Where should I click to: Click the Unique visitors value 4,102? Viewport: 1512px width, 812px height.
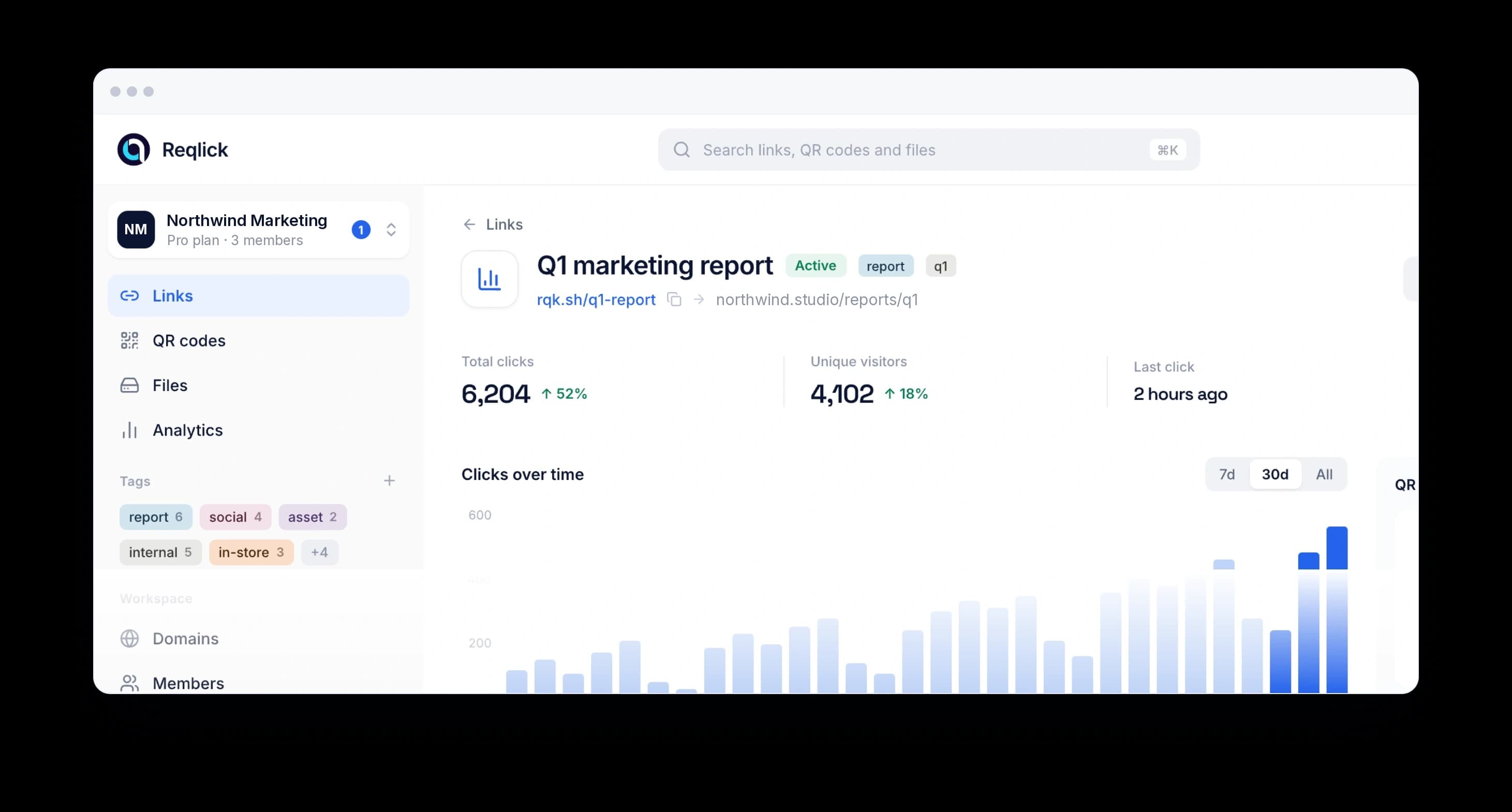(x=842, y=393)
